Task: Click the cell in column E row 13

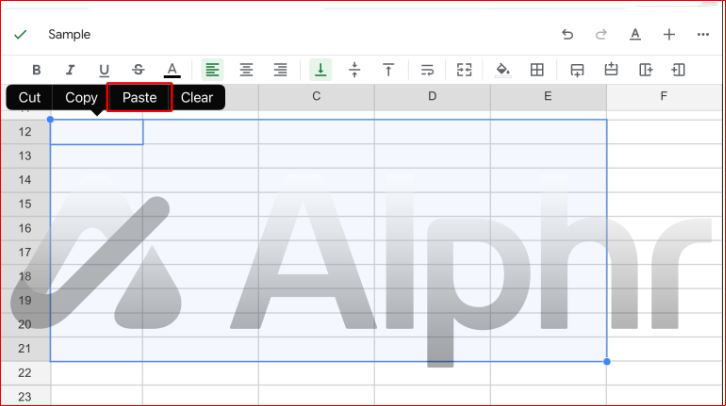Action: pyautogui.click(x=548, y=156)
